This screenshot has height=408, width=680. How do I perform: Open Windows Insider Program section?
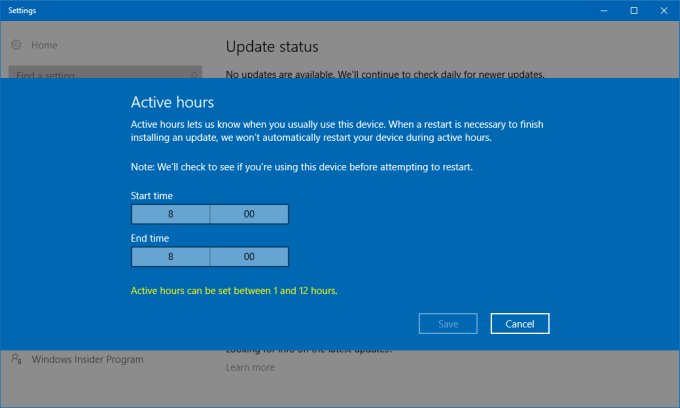(87, 359)
